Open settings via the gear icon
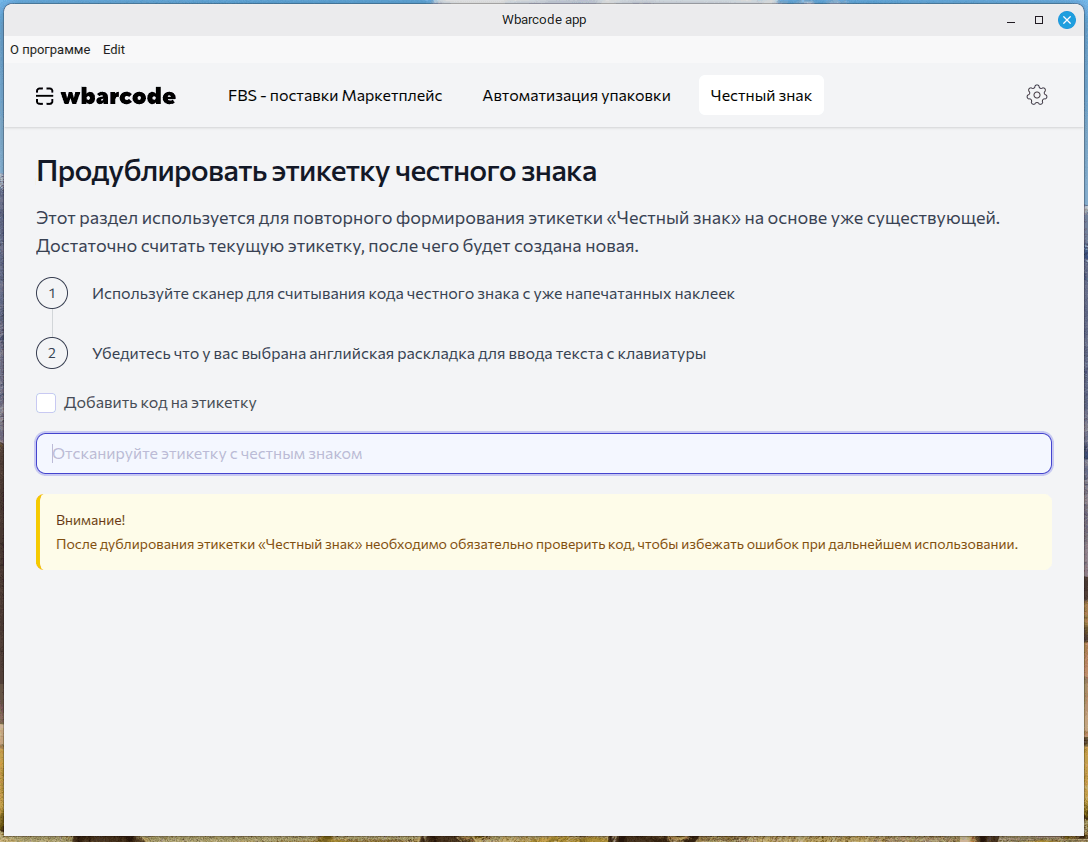 point(1037,95)
